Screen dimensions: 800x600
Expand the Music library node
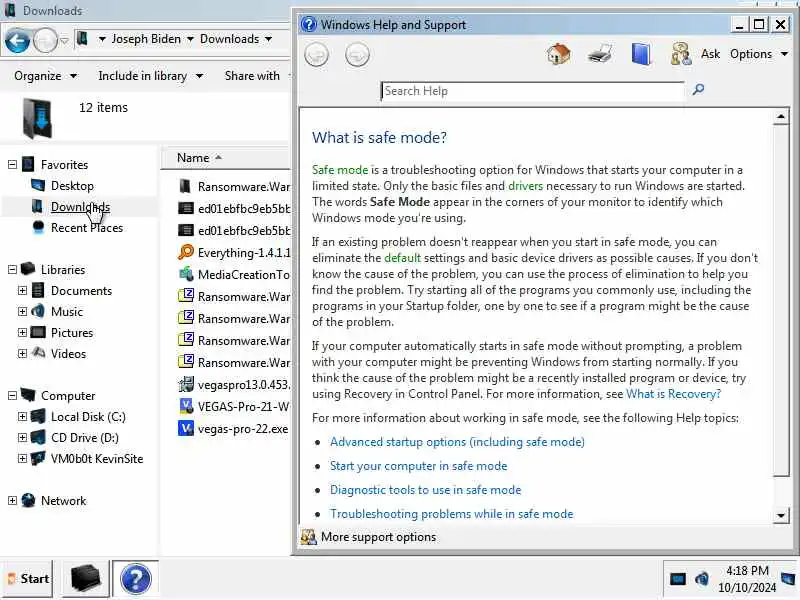pyautogui.click(x=22, y=311)
